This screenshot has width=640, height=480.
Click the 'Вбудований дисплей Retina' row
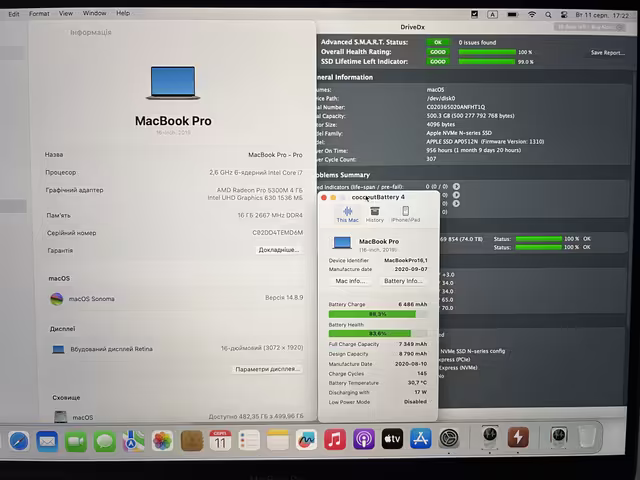click(178, 349)
